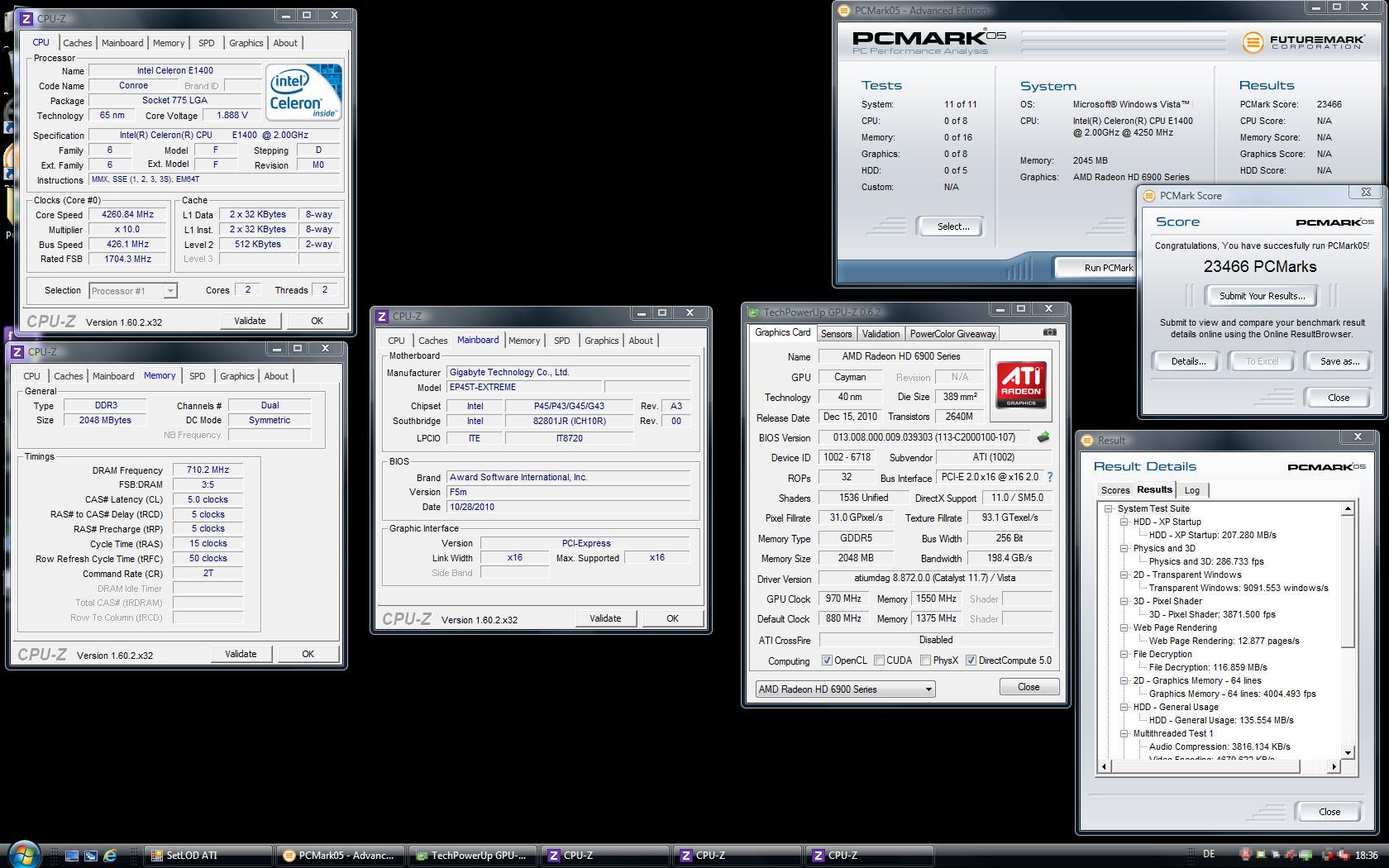Screen dimensions: 1389x868
Task: Collapse the 3D - Pixel Shader node
Action: [1124, 601]
